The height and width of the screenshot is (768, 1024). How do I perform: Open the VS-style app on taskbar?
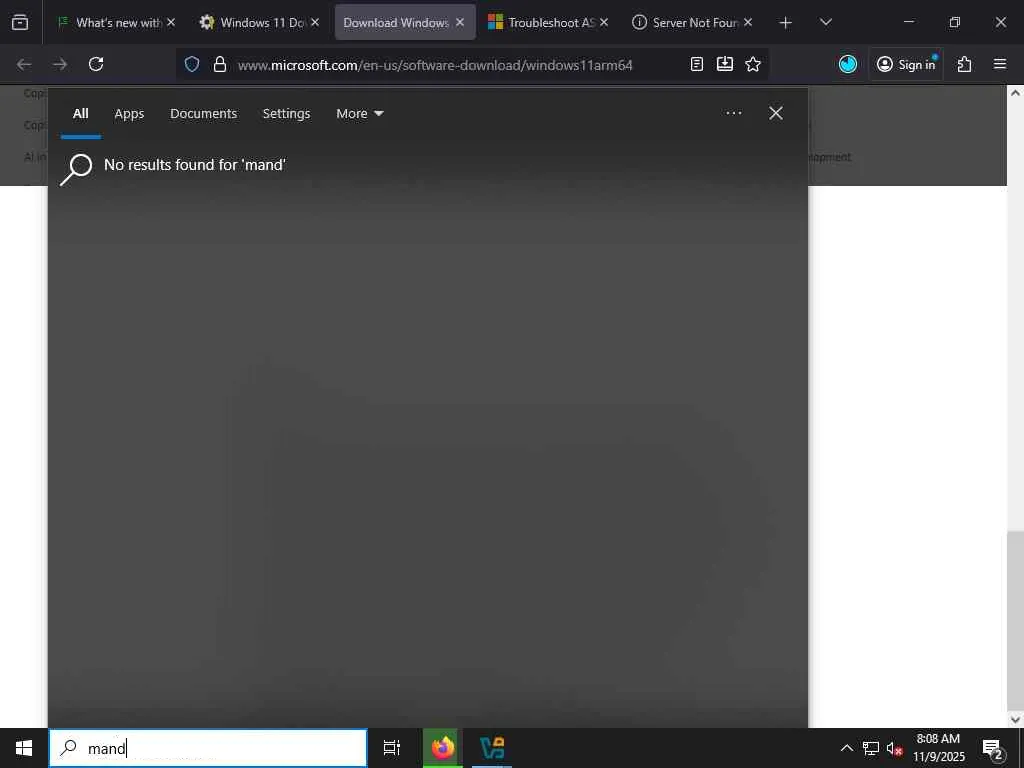pos(492,748)
